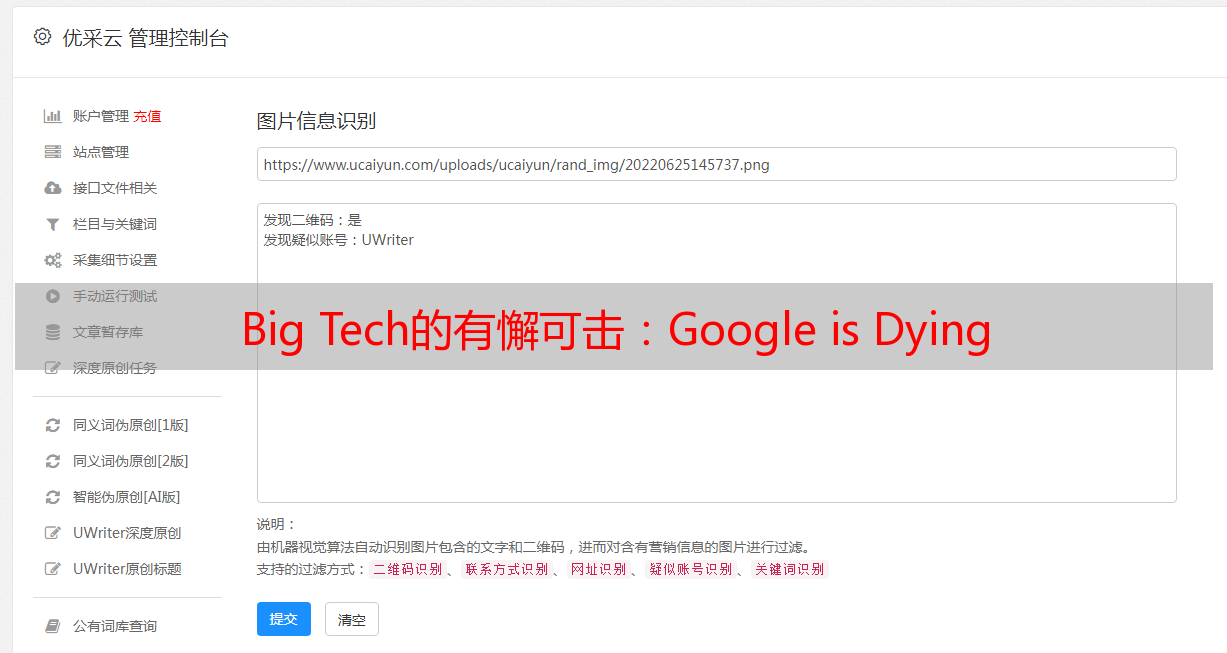Click the play icon next to 手动运行测试
Image resolution: width=1227 pixels, height=653 pixels.
click(53, 296)
